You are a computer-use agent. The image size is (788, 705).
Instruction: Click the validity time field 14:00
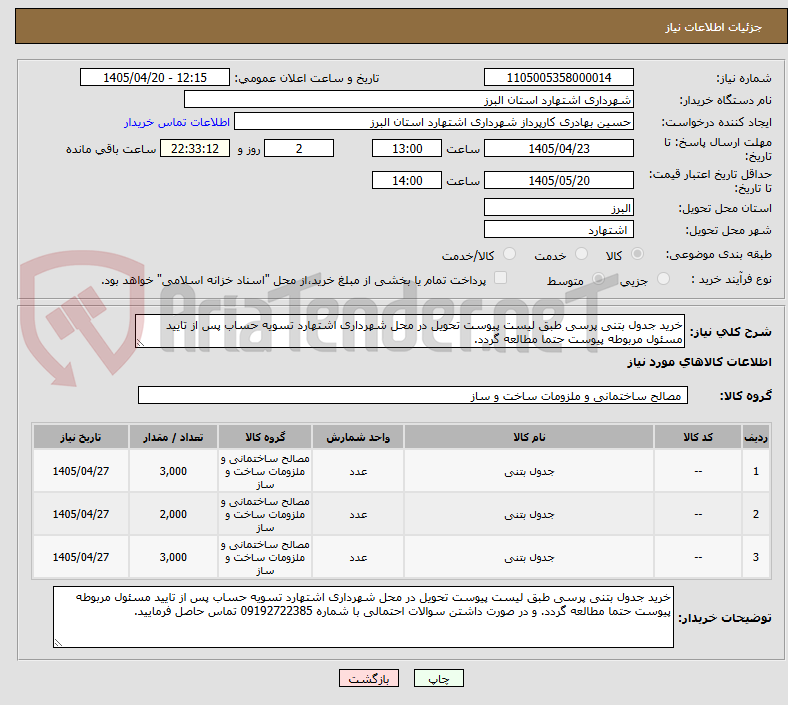tap(407, 180)
